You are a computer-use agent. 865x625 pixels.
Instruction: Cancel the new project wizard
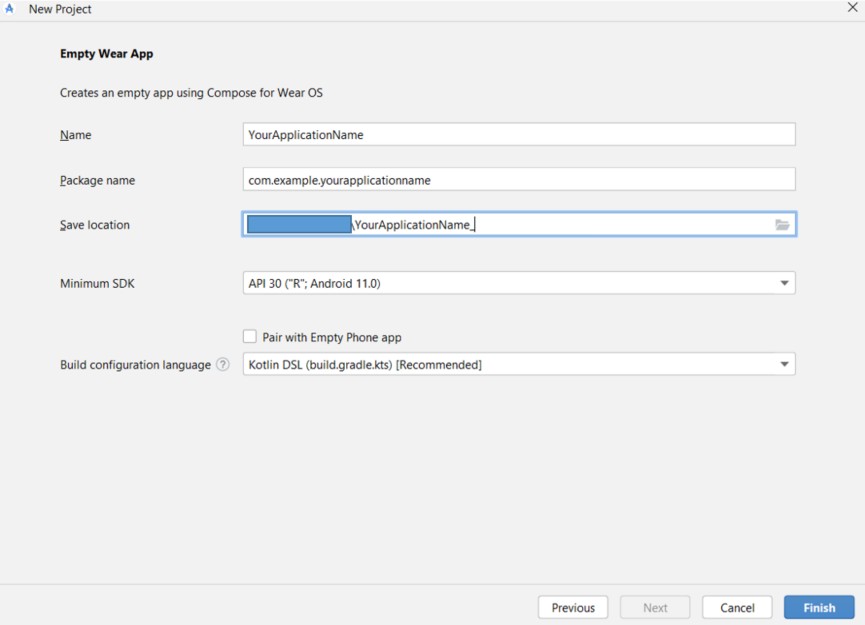[737, 608]
